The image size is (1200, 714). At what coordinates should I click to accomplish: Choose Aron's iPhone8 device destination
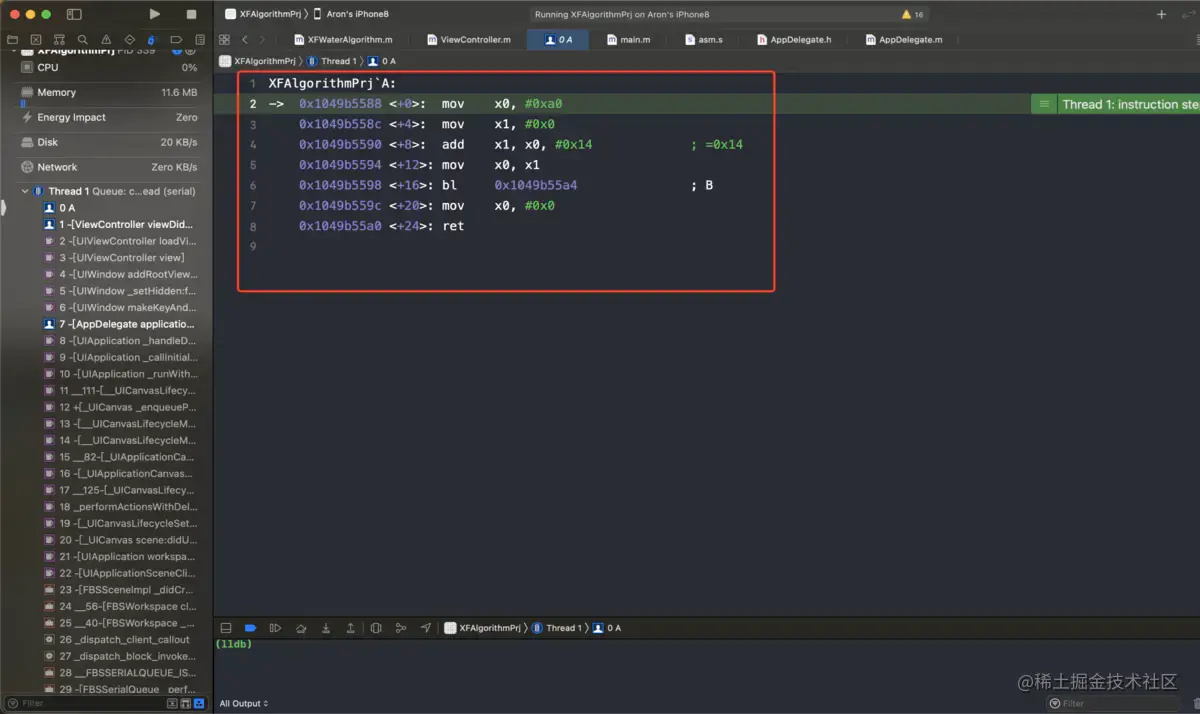pos(350,14)
